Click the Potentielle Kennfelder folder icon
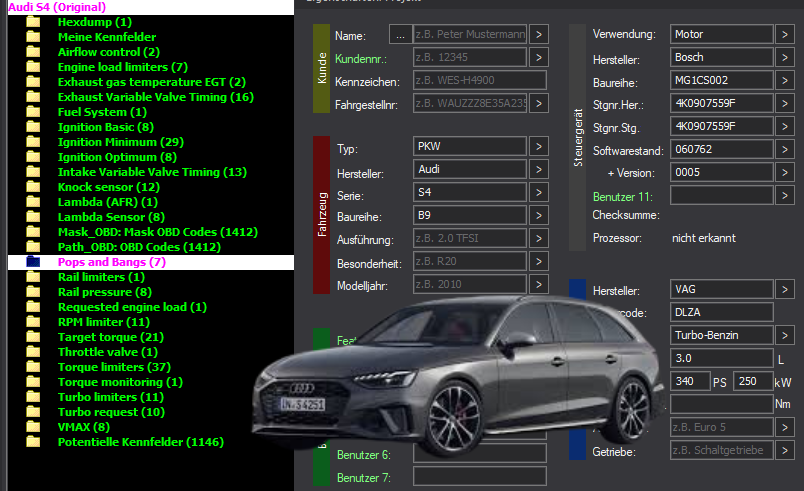The height and width of the screenshot is (491, 804). click(33, 442)
